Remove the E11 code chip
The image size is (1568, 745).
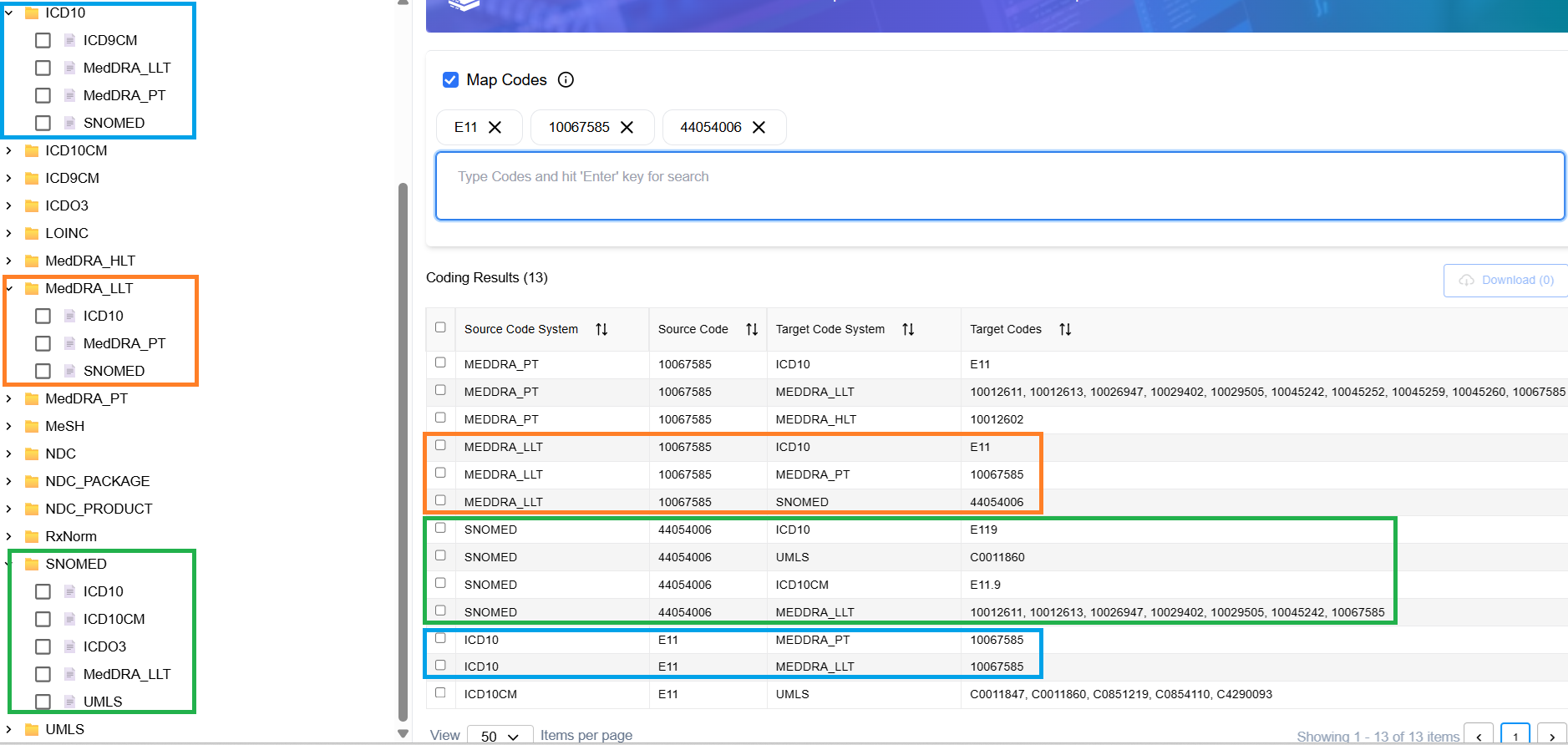coord(495,127)
